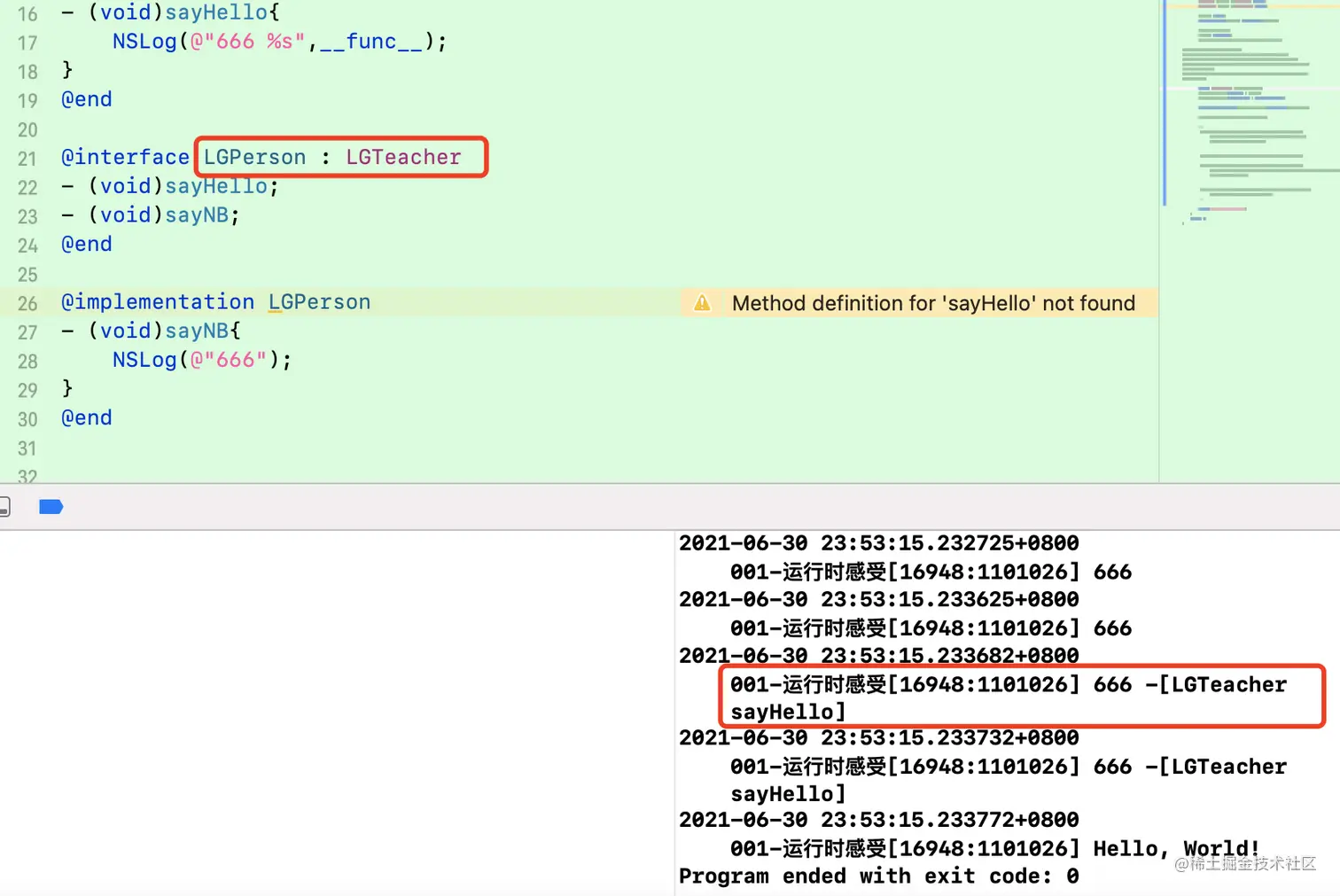Click 'Program ended with exit code: 0' line
The image size is (1340, 896).
coord(879,877)
